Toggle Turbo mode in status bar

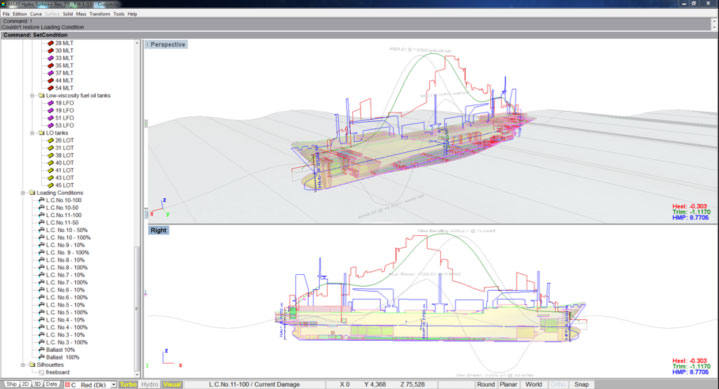[128, 384]
